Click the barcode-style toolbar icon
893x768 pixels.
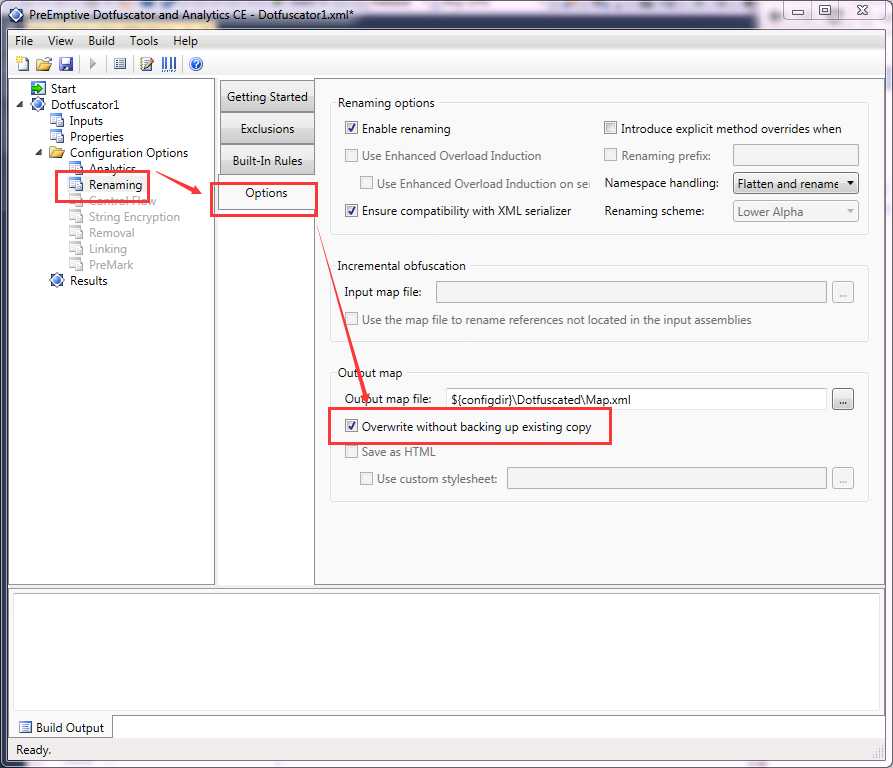tap(169, 64)
